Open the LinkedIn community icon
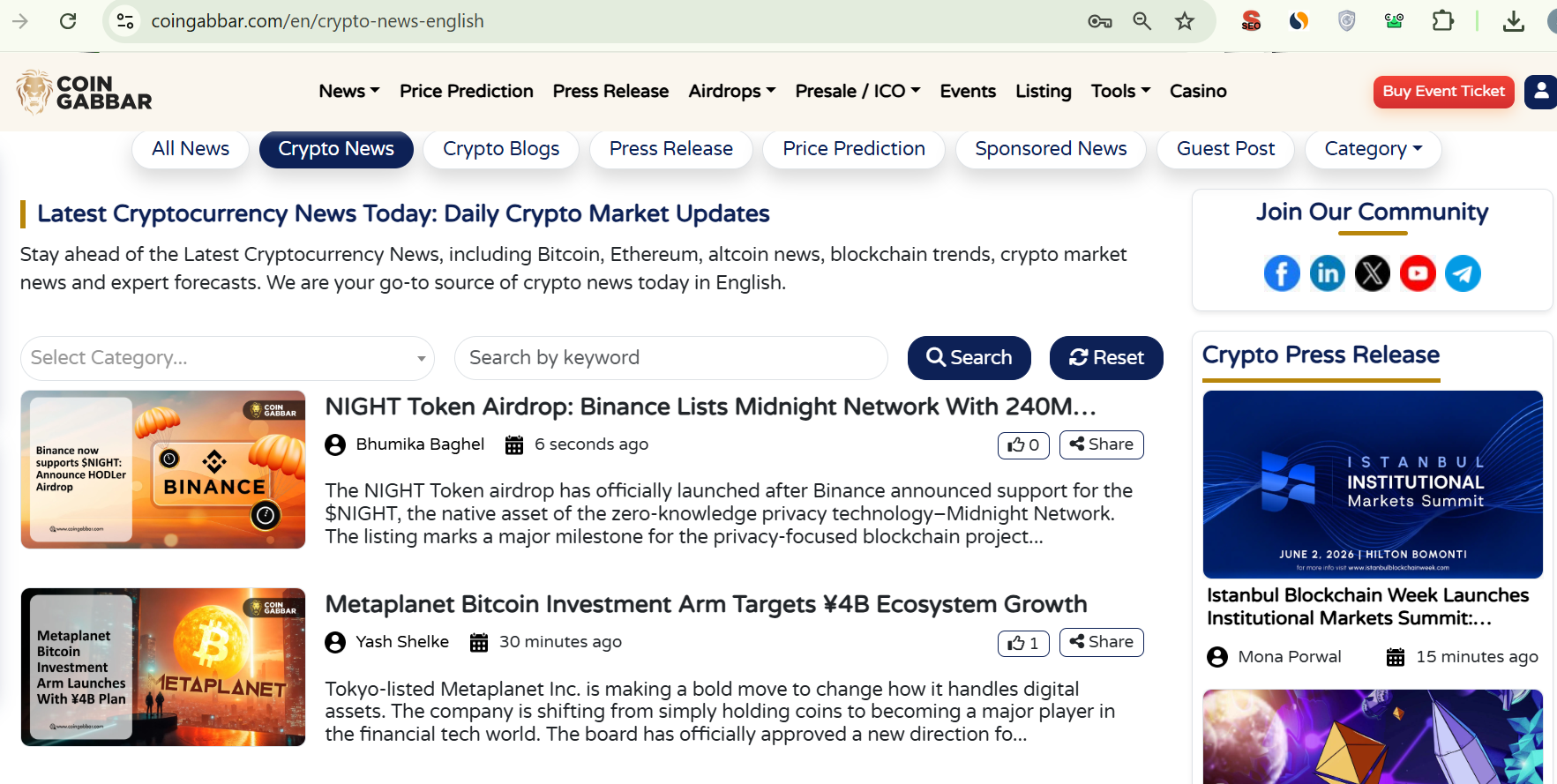Screen dimensions: 1557x784 tap(1327, 273)
